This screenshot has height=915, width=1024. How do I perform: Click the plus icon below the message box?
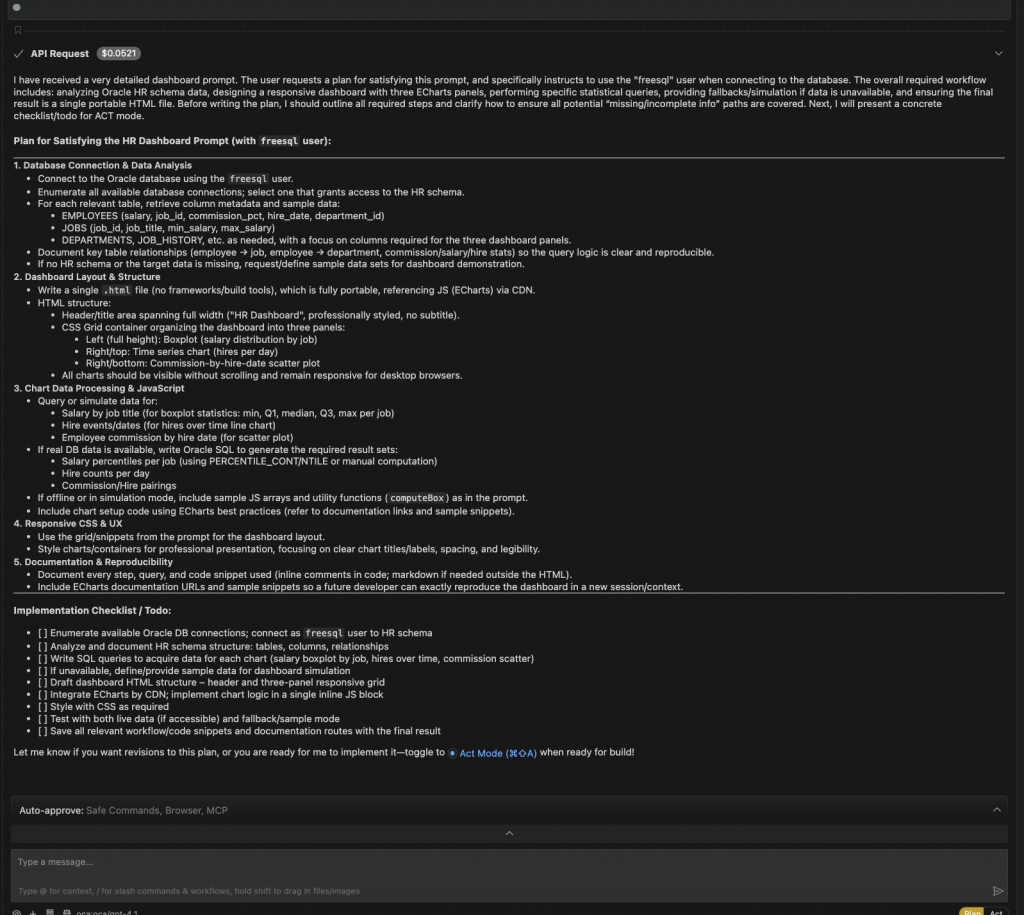coord(33,912)
